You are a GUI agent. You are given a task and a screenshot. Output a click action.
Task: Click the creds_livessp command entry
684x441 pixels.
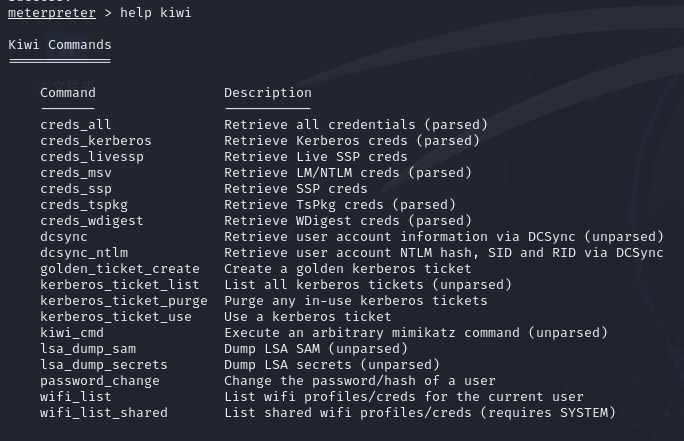click(92, 157)
